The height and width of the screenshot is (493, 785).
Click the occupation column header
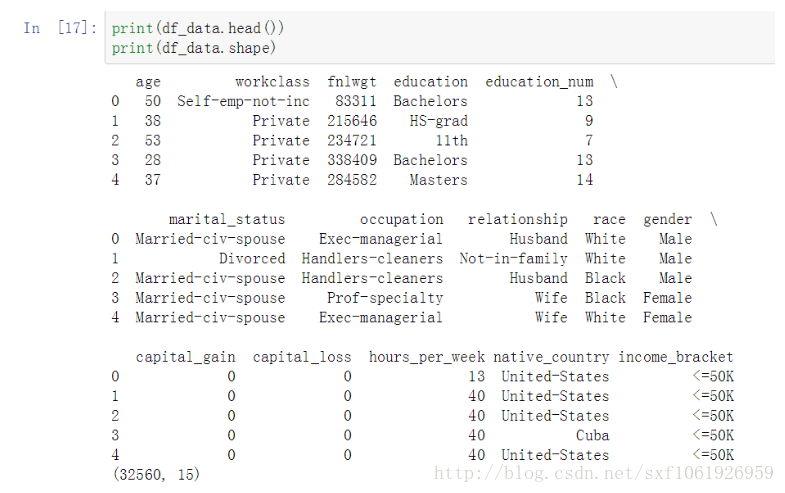402,220
